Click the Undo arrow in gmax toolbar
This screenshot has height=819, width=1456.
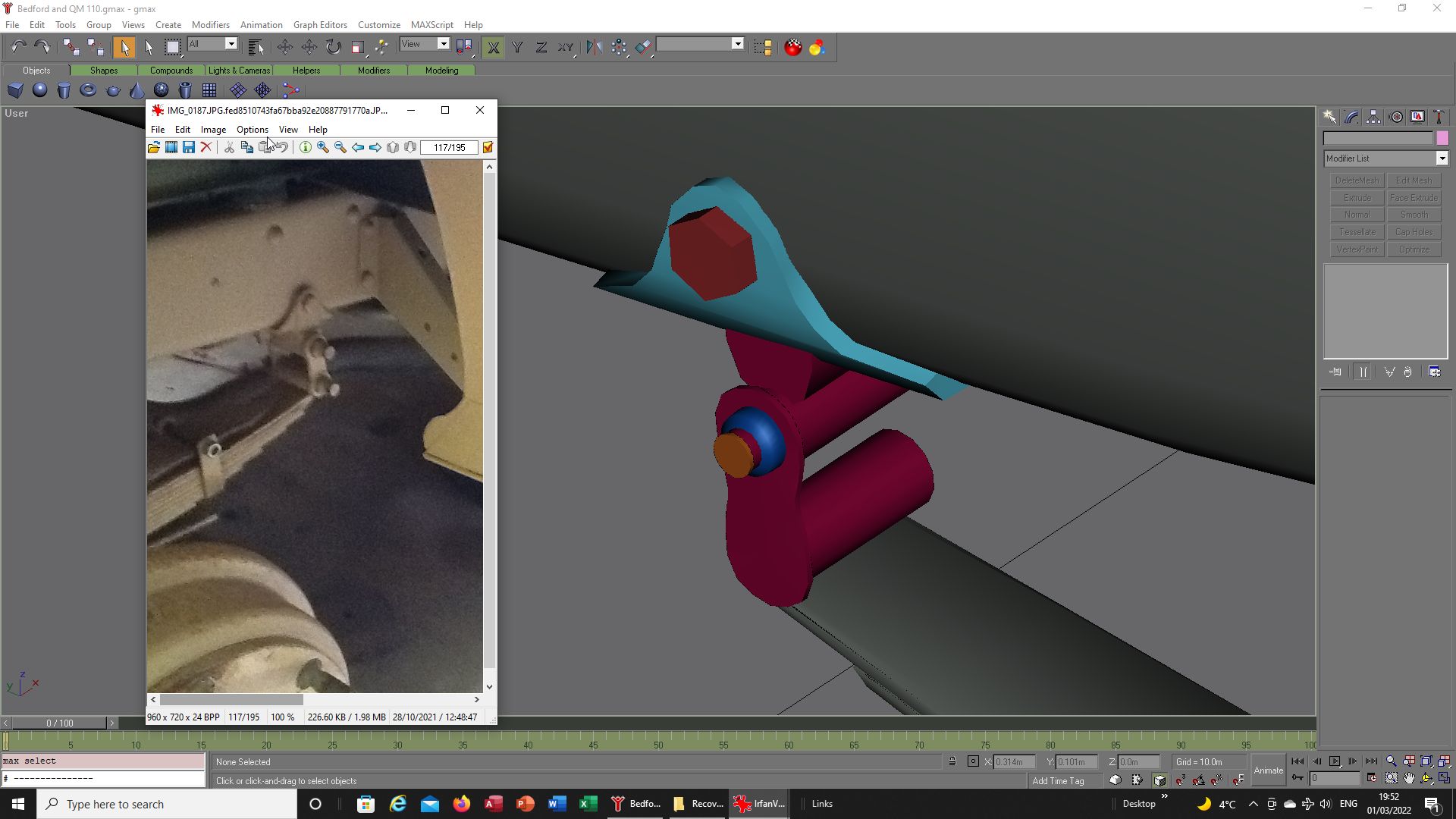pyautogui.click(x=18, y=47)
